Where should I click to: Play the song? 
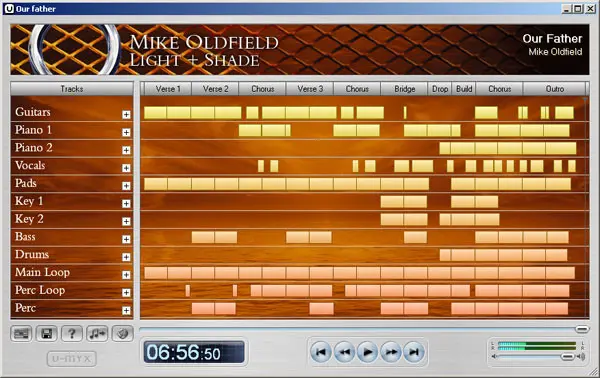[367, 352]
